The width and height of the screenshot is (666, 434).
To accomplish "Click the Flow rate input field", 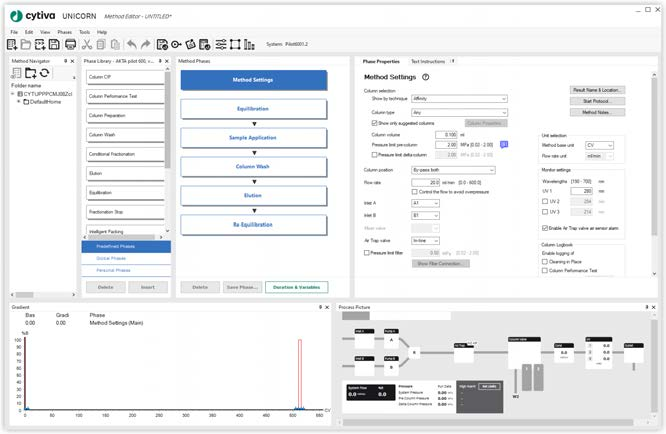I will pyautogui.click(x=426, y=183).
